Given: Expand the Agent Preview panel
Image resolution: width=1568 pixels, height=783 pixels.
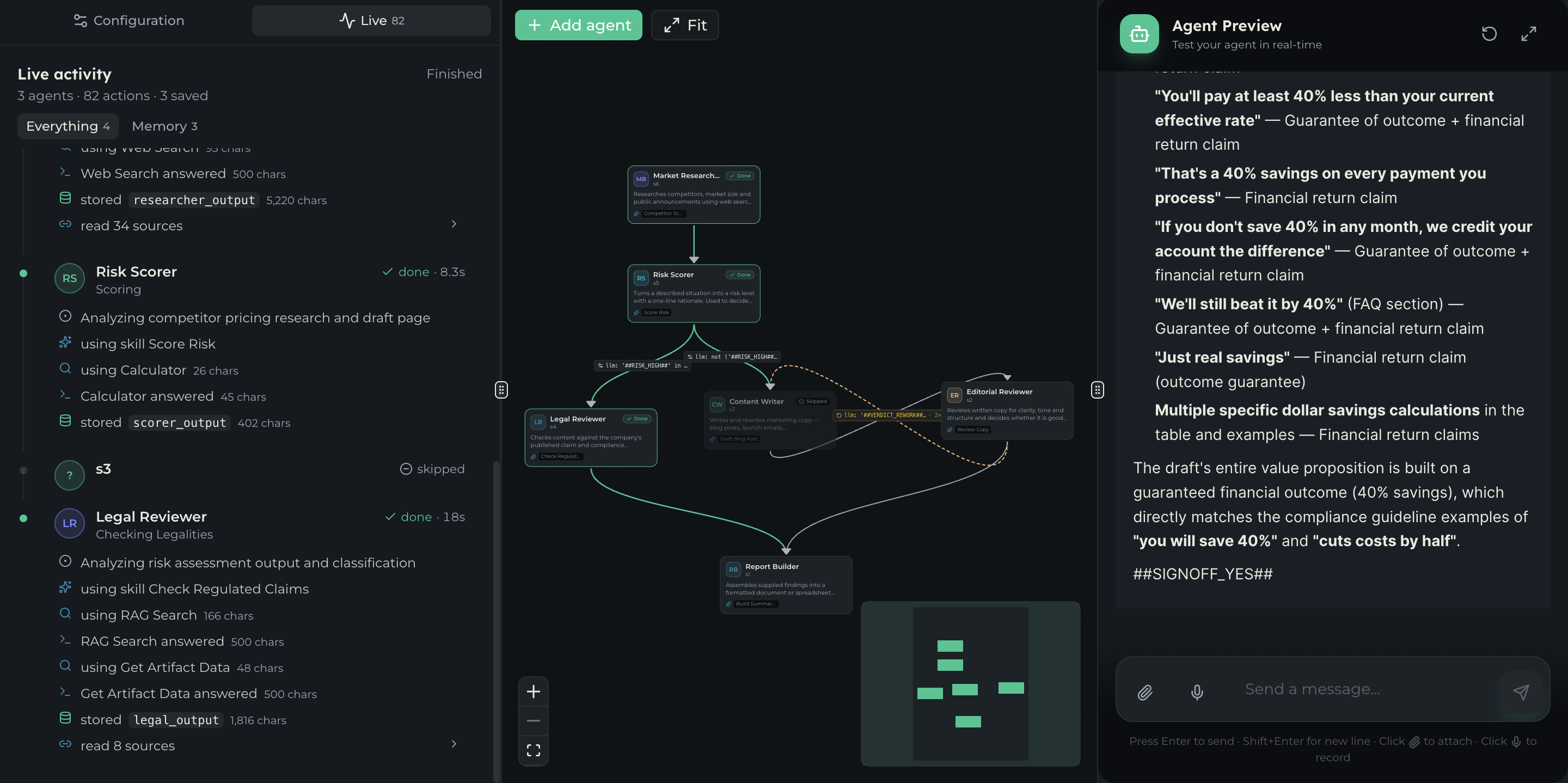Looking at the screenshot, I should [1528, 34].
